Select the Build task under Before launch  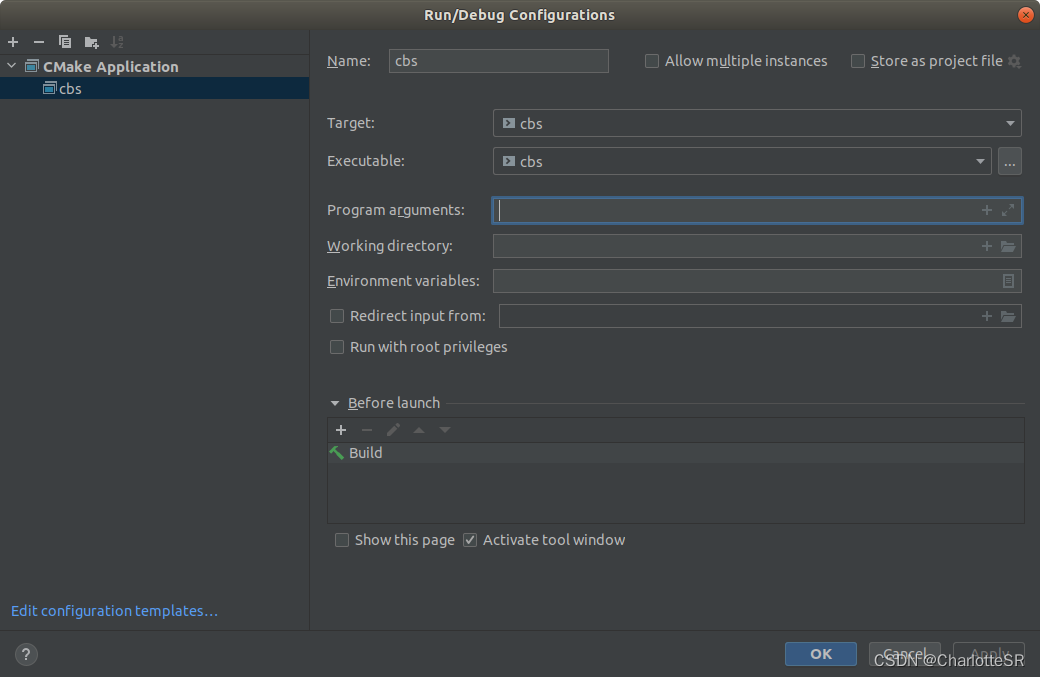(x=365, y=452)
